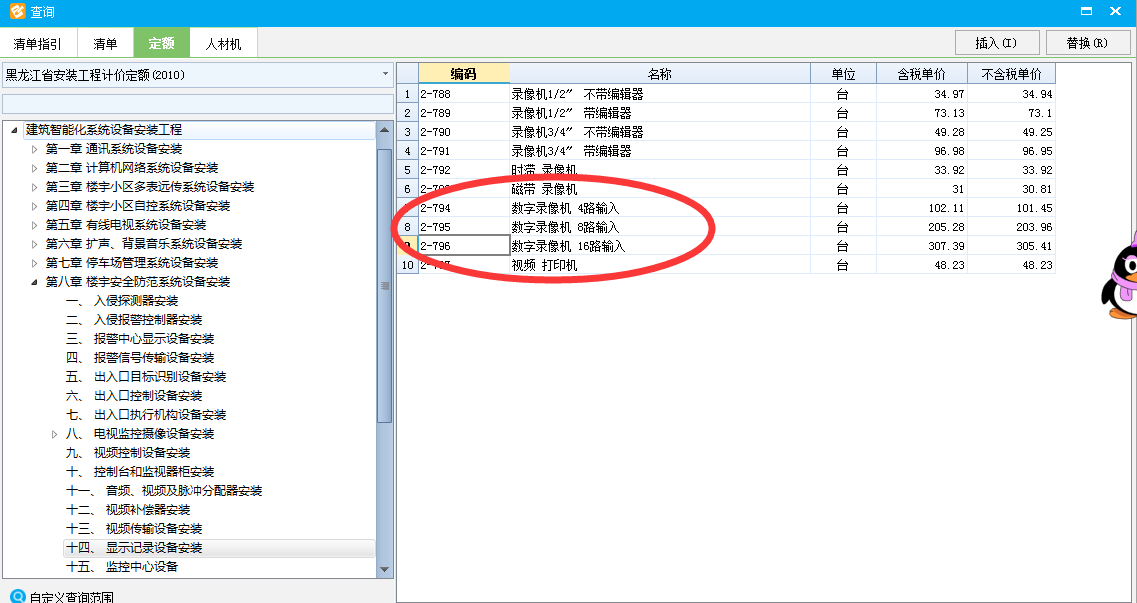Select the 定额 tab

pos(162,43)
